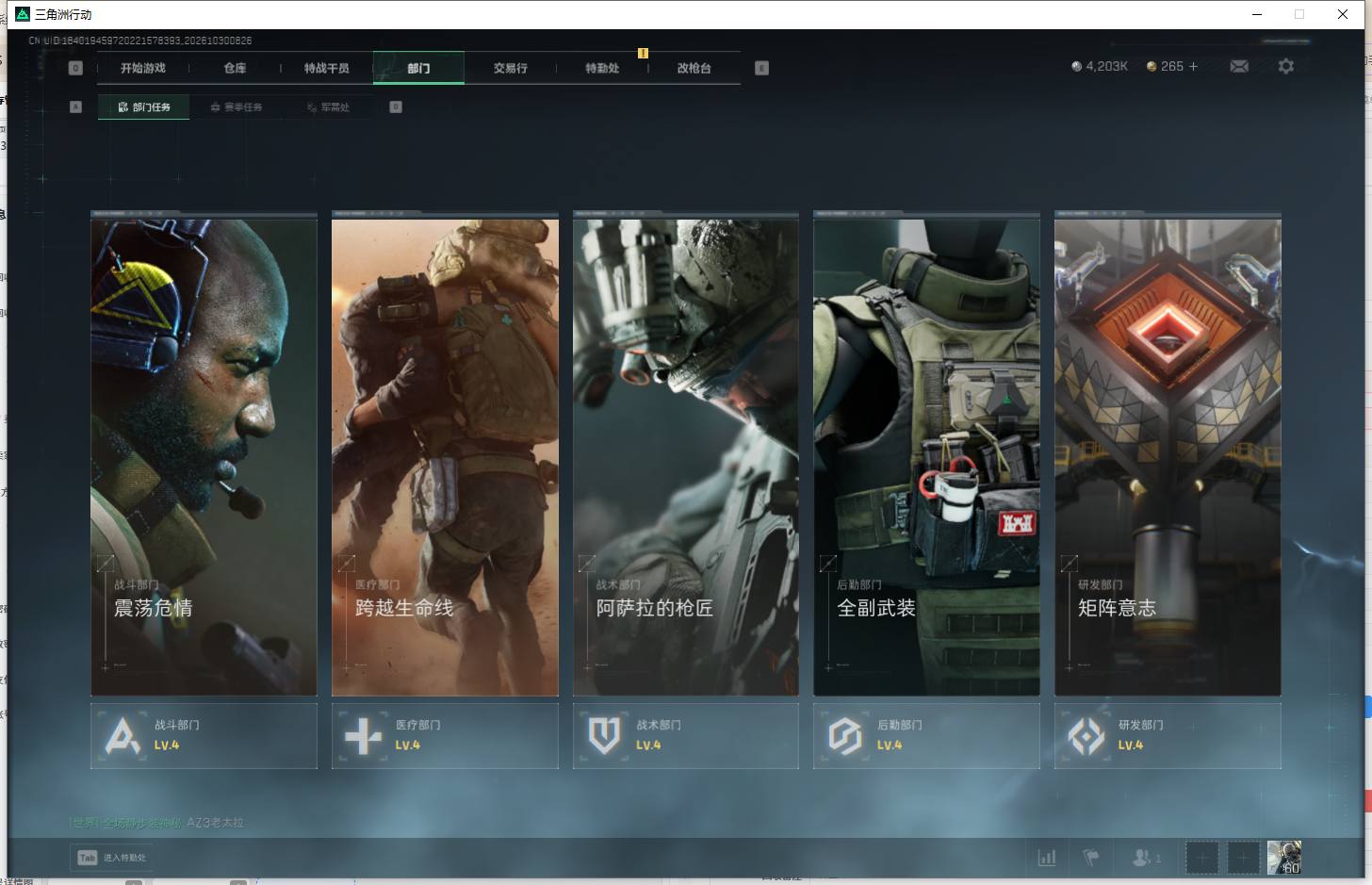Open the 交易行 tab
The image size is (1372, 885).
(511, 68)
